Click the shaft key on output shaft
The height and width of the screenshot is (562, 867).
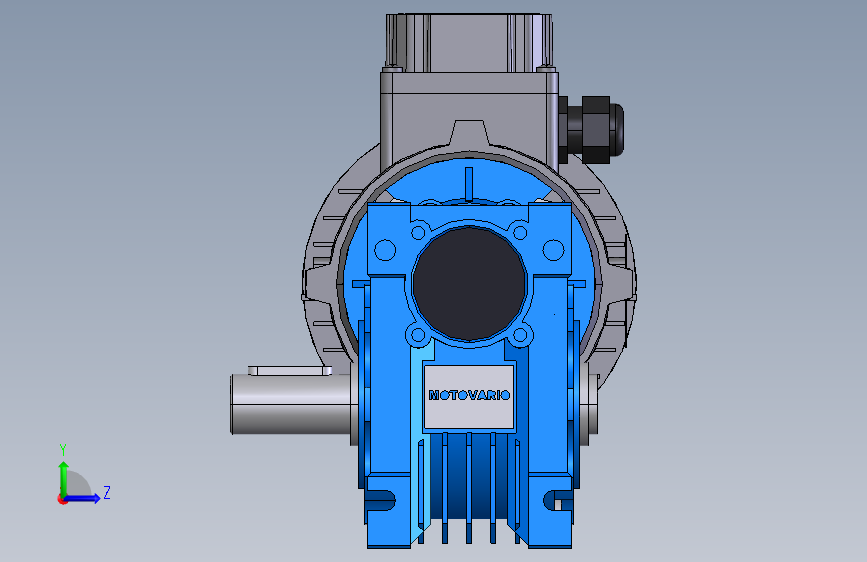[290, 370]
